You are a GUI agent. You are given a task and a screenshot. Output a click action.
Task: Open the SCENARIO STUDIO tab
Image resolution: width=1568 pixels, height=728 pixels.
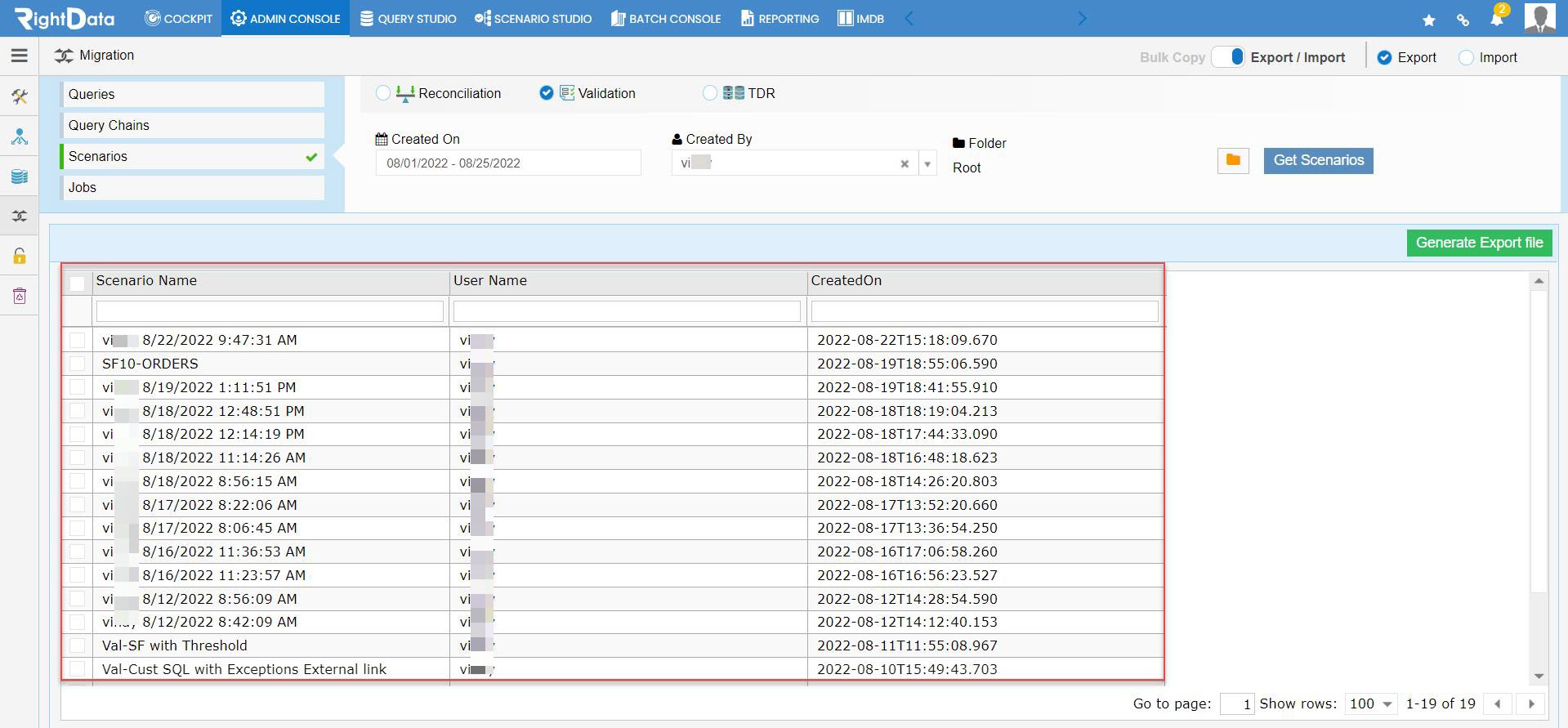pyautogui.click(x=533, y=18)
